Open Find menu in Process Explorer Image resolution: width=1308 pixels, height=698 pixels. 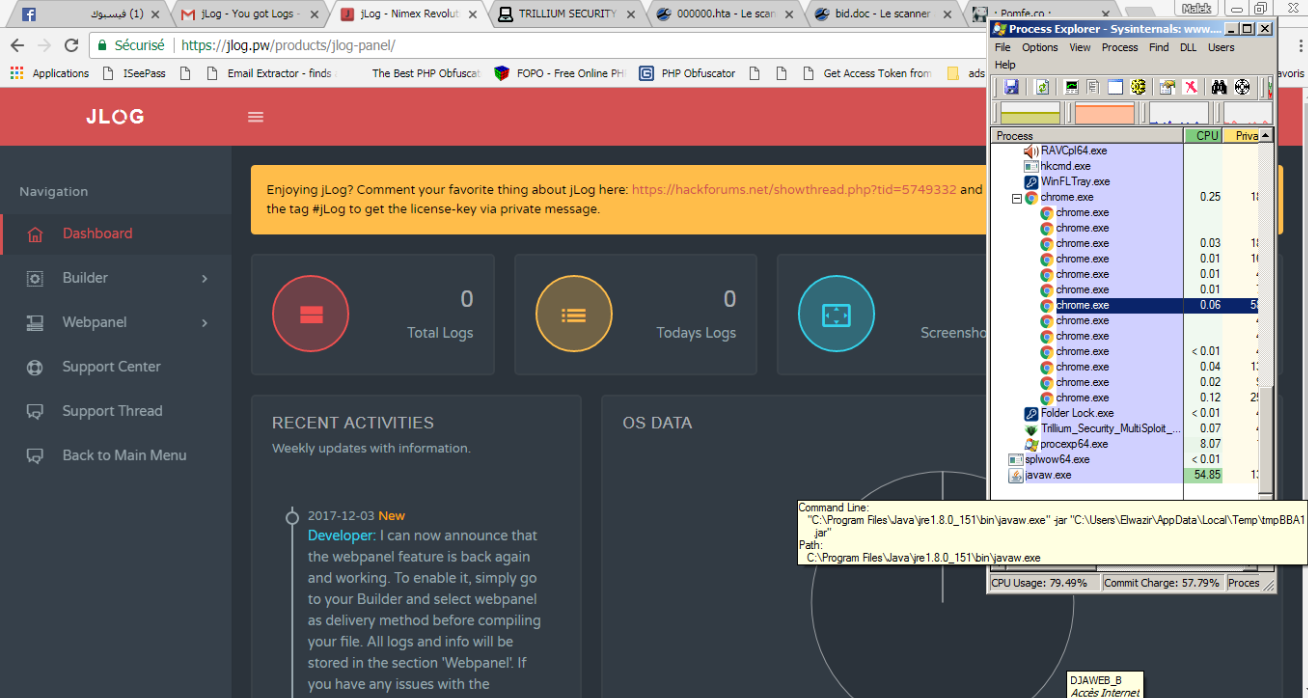pos(1159,47)
